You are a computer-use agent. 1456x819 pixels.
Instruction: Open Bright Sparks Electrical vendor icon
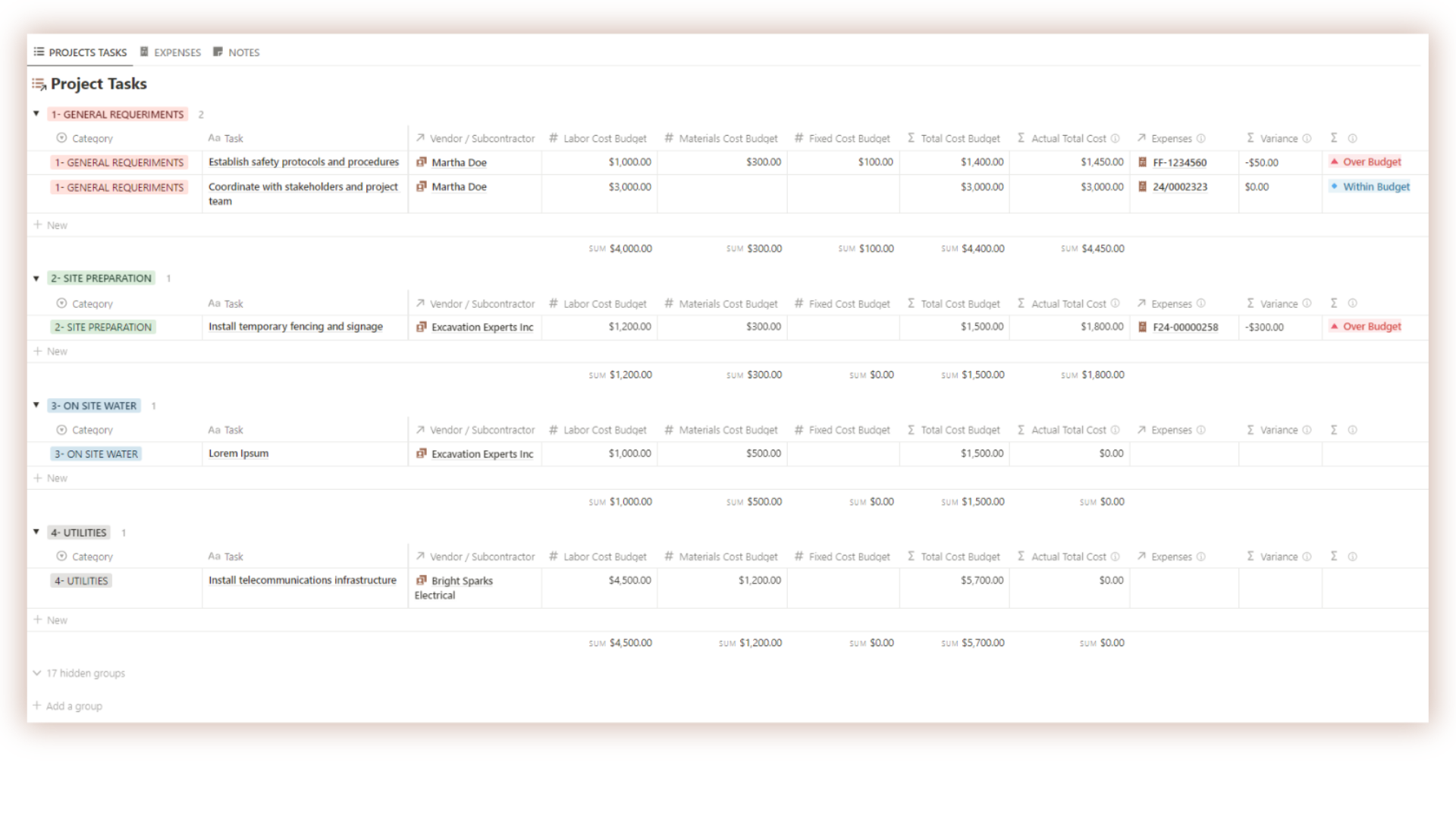click(x=422, y=580)
